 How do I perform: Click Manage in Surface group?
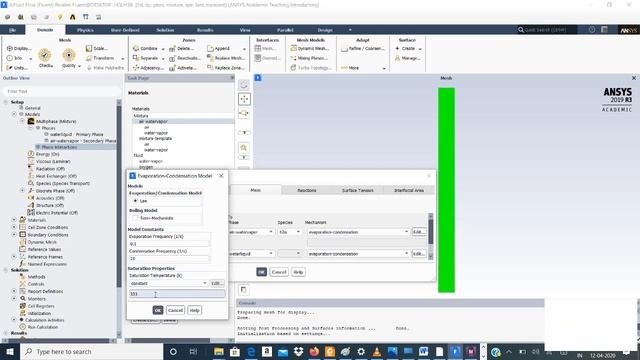click(x=407, y=58)
